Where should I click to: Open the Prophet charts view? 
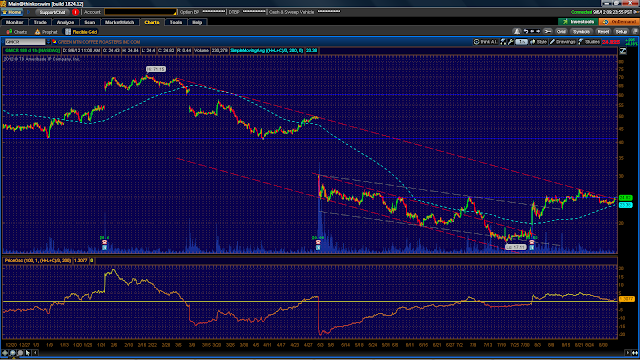tap(46, 32)
